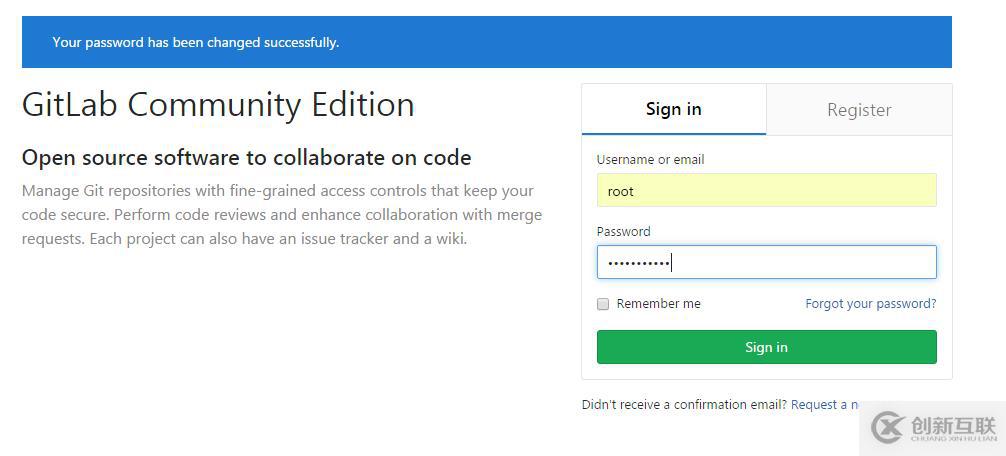Screen dimensions: 1006x456
Task: Enable the Remember me checkbox
Action: coord(603,304)
